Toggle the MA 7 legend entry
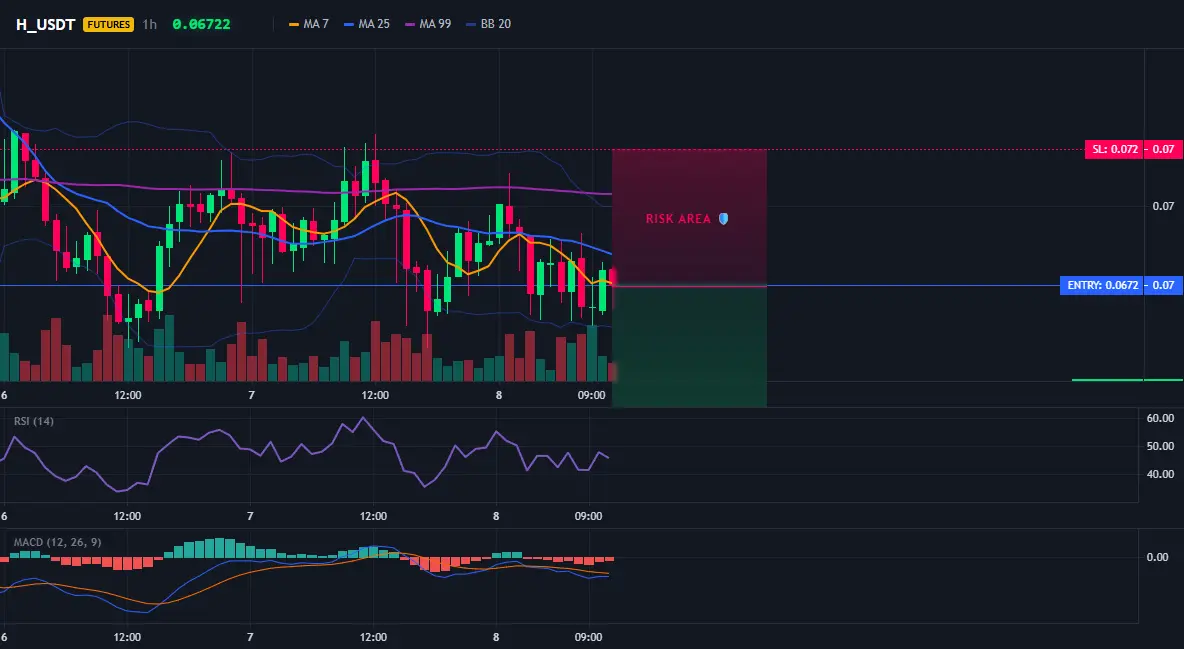Screen dimensions: 1184x649 pos(309,24)
